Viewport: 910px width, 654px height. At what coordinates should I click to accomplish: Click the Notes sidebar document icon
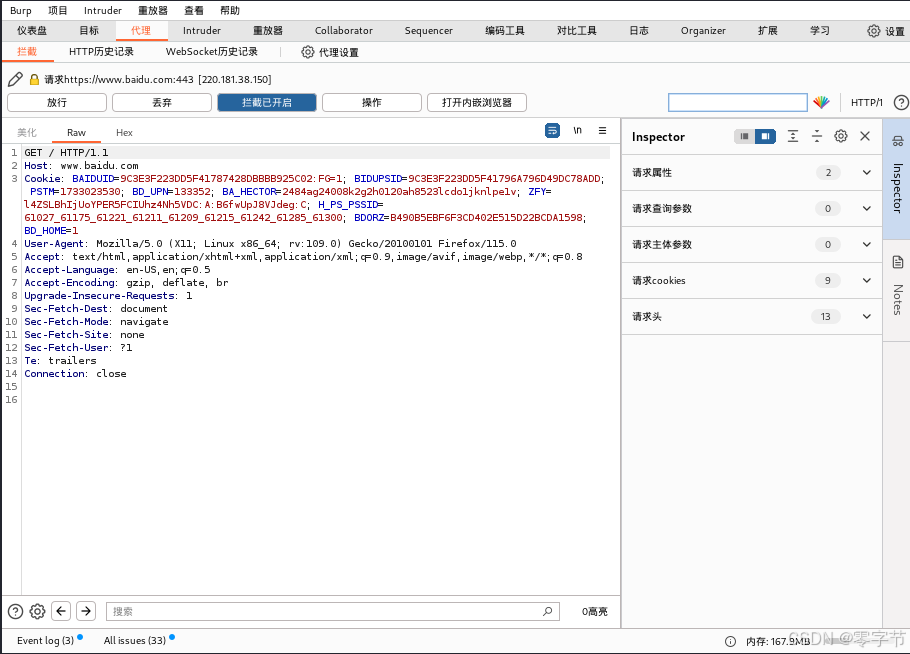(897, 262)
